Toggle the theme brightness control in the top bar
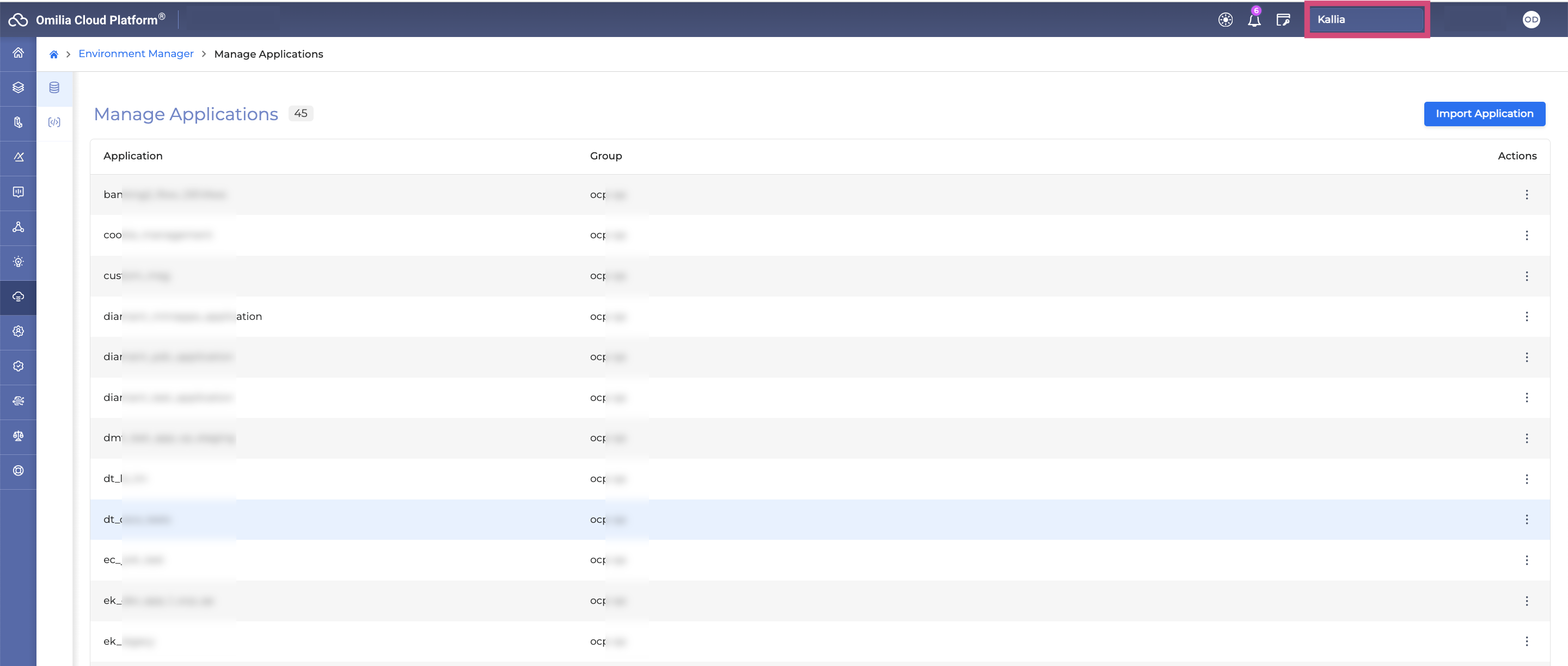Image resolution: width=1568 pixels, height=666 pixels. [x=1226, y=19]
